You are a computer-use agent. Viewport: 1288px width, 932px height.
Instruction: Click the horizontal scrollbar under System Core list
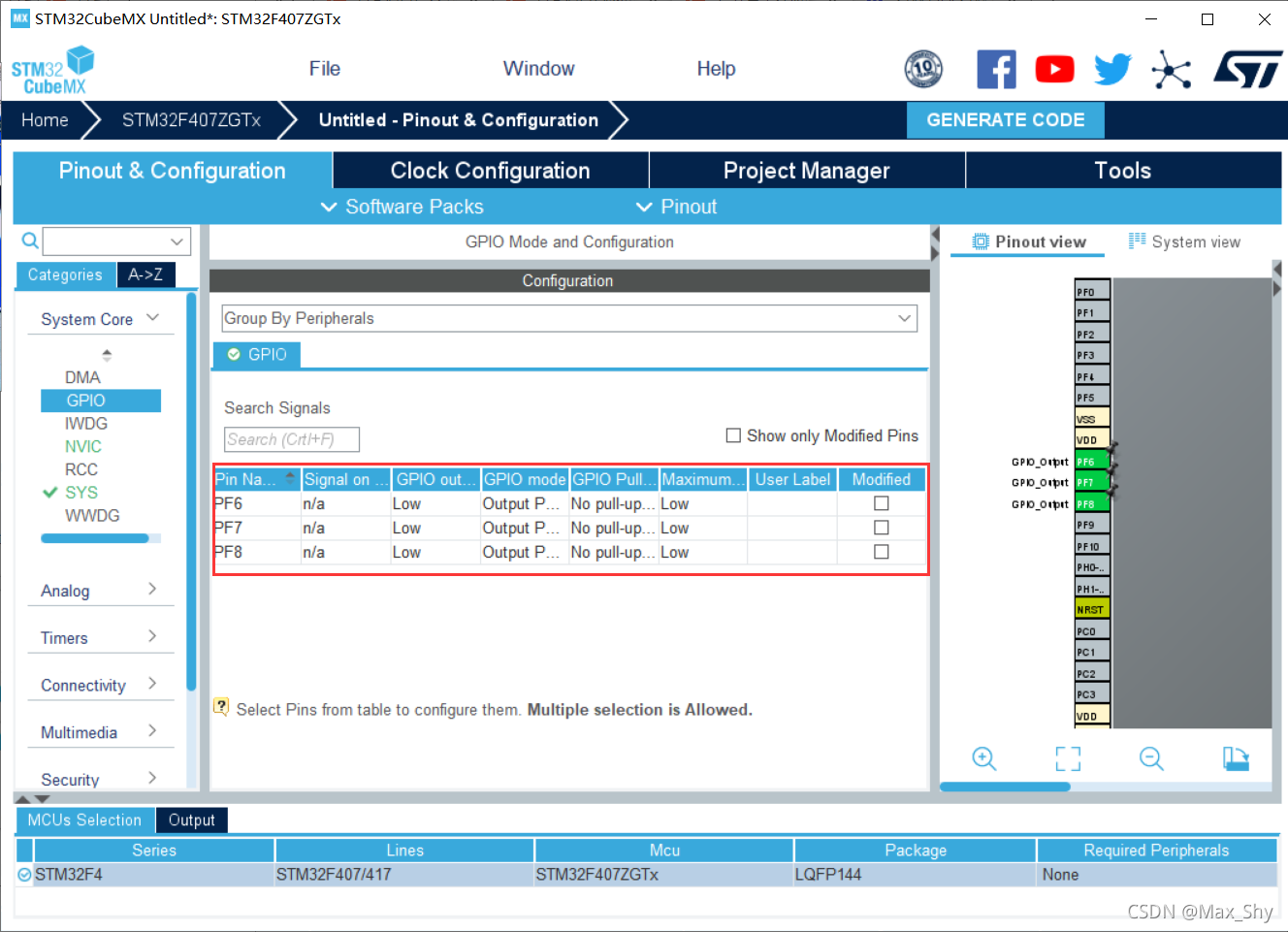(x=95, y=538)
